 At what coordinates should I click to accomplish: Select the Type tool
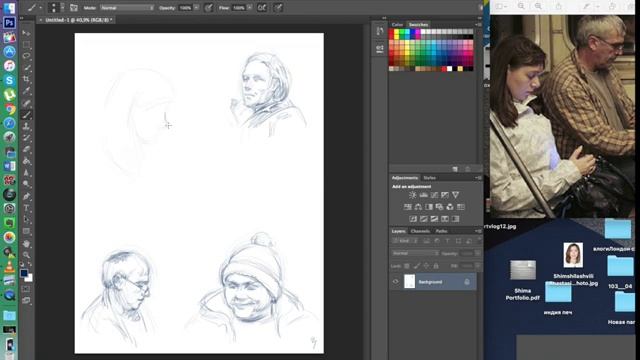27,208
